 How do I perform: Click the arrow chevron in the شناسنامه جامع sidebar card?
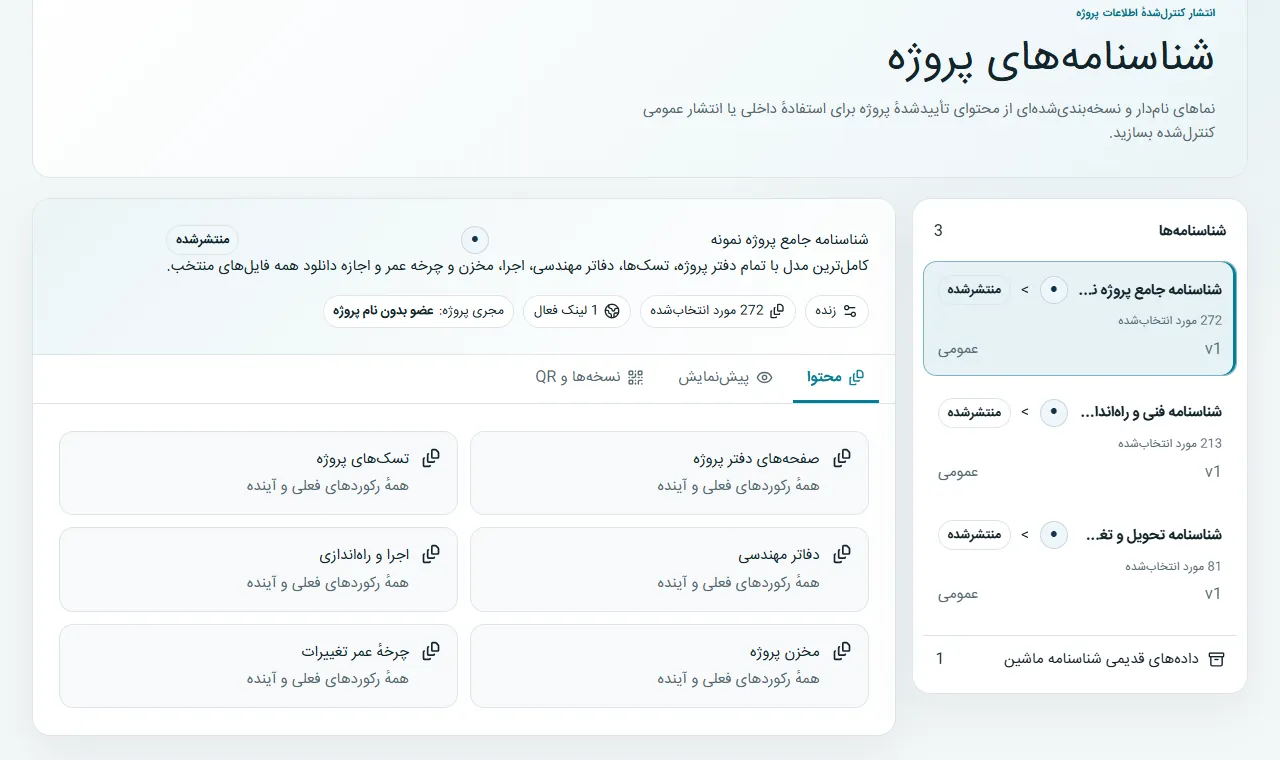click(x=1024, y=290)
